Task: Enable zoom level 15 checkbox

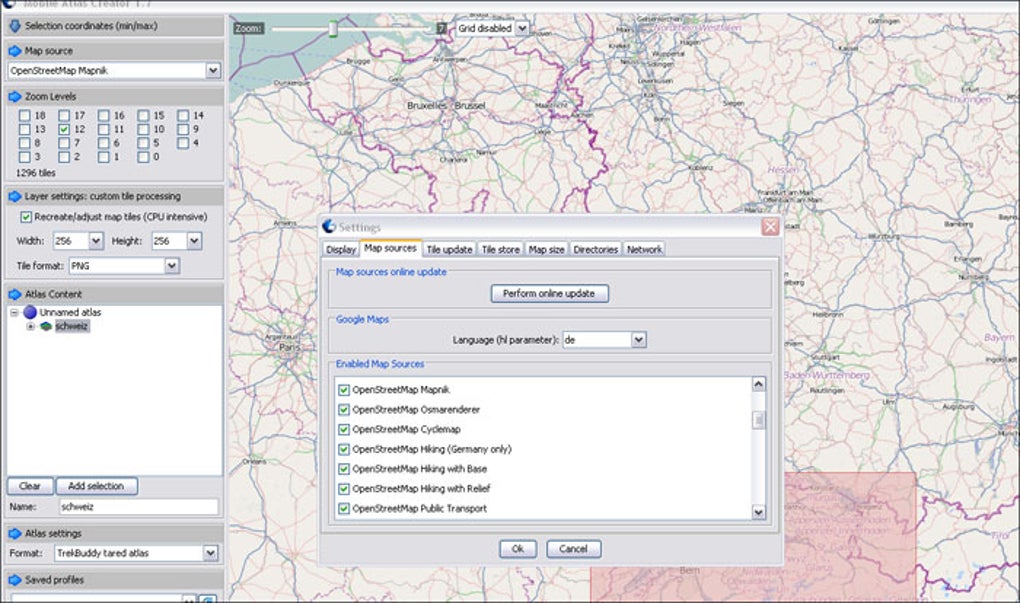Action: (144, 116)
